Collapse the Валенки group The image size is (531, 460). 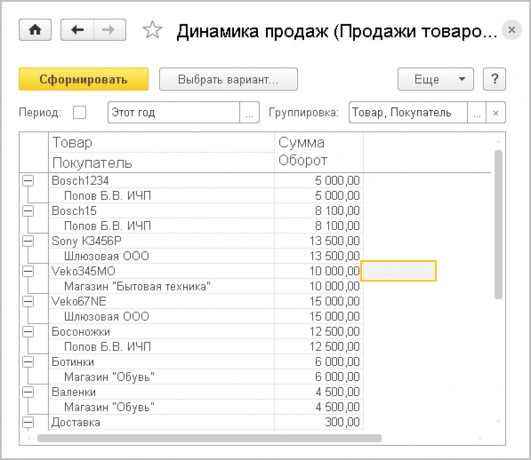click(x=28, y=392)
